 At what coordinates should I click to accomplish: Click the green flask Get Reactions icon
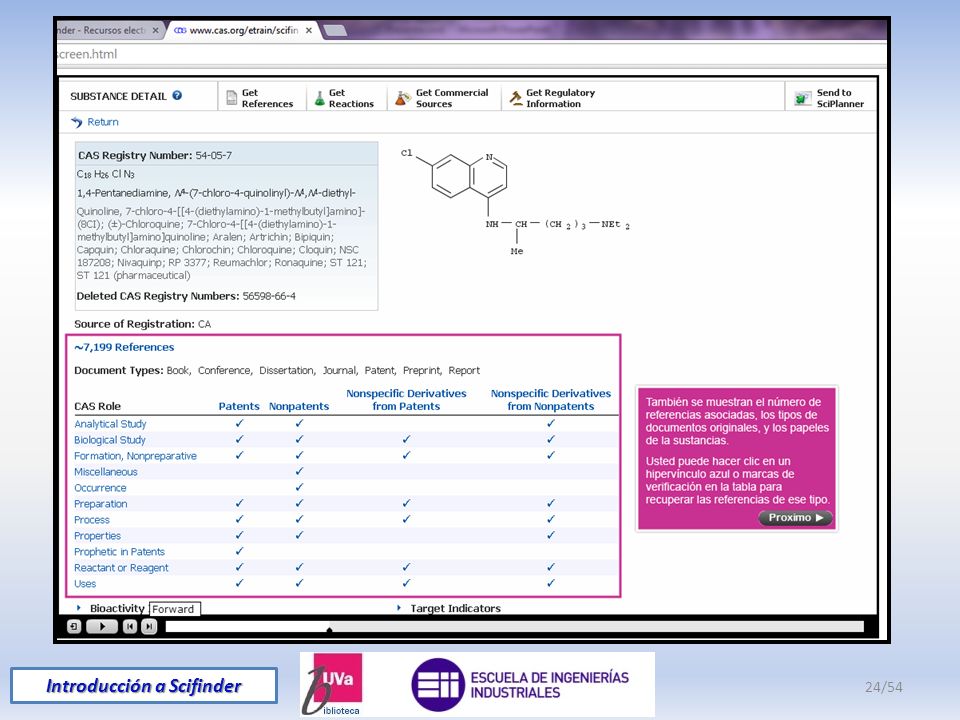click(x=320, y=98)
